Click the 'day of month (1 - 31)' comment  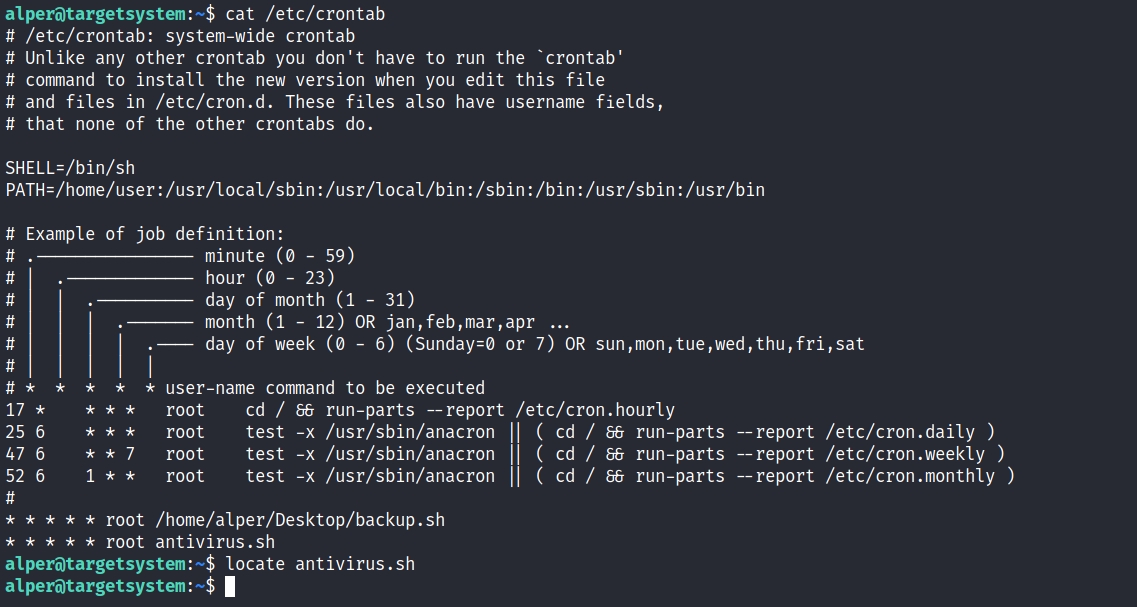pos(310,300)
